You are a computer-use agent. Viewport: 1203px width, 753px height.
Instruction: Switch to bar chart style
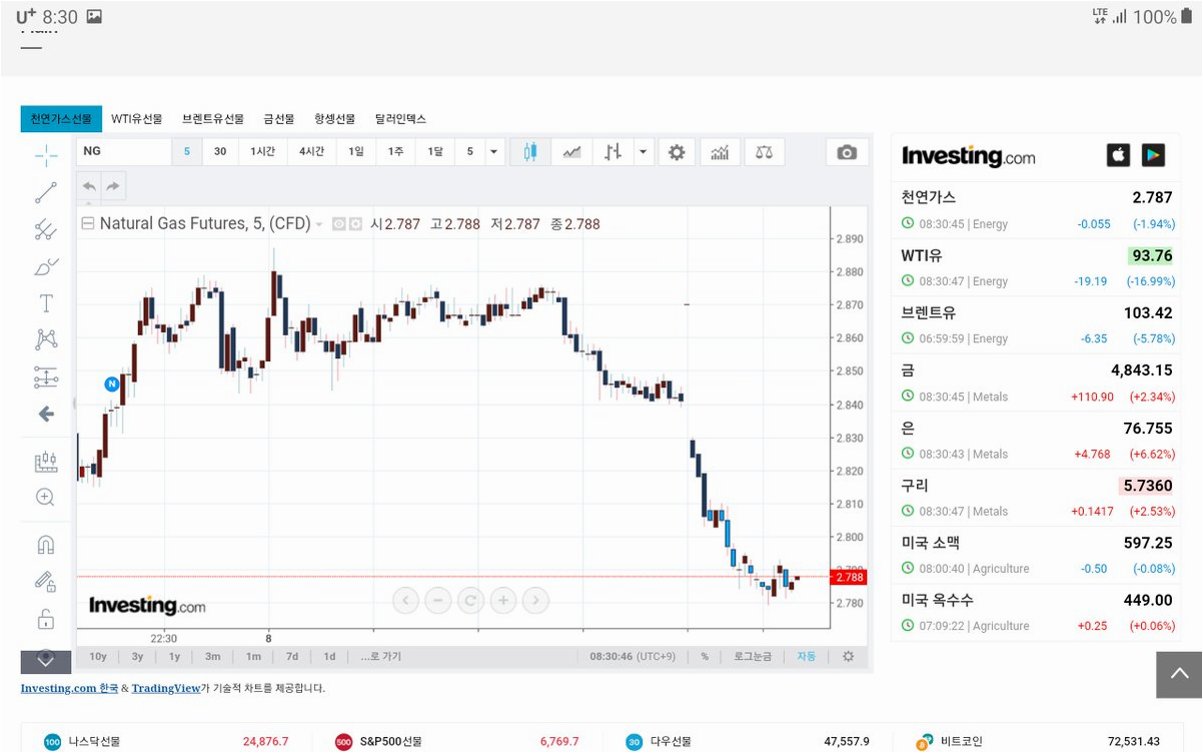click(613, 152)
